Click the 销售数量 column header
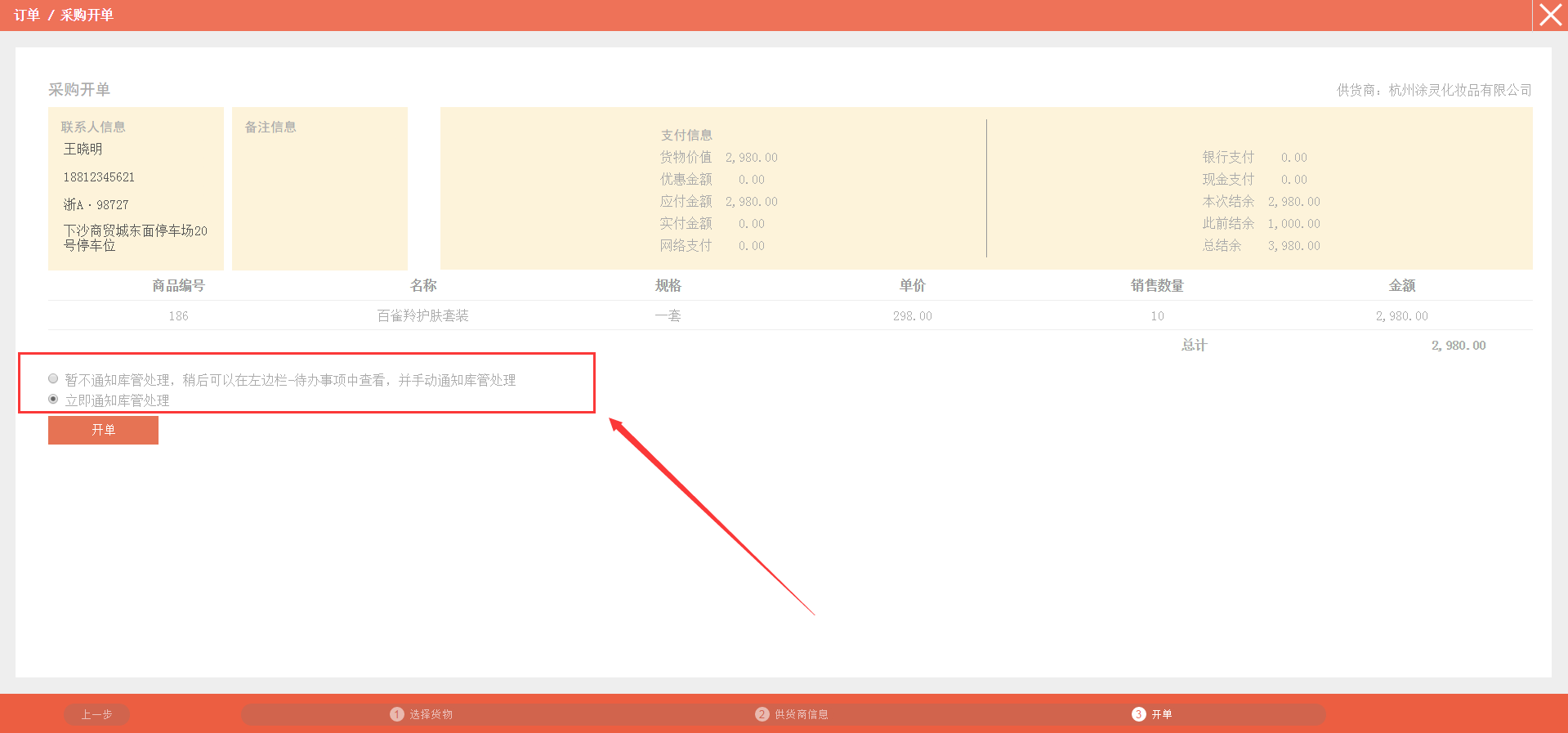This screenshot has height=733, width=1568. tap(1157, 285)
